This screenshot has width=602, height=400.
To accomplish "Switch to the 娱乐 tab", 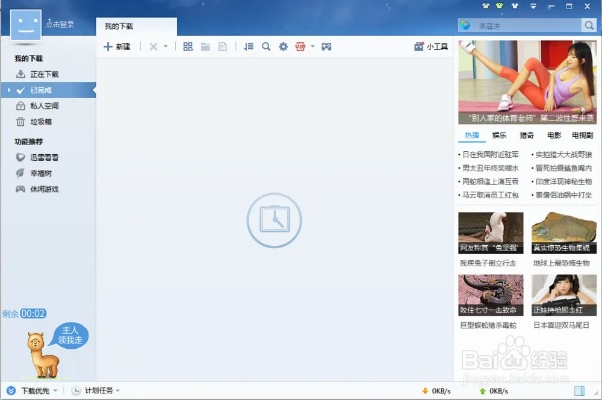I will (499, 135).
